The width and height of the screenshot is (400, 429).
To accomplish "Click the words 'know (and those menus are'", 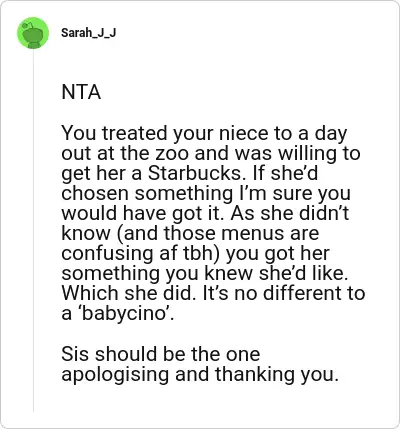I will (x=190, y=233).
